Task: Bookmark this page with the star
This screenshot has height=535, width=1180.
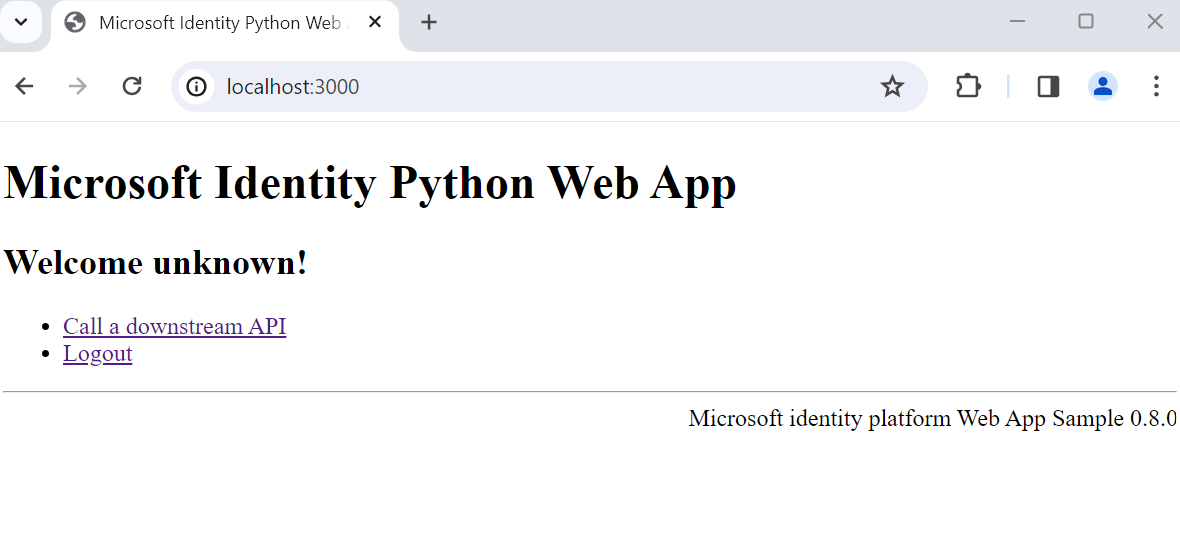Action: (x=892, y=87)
